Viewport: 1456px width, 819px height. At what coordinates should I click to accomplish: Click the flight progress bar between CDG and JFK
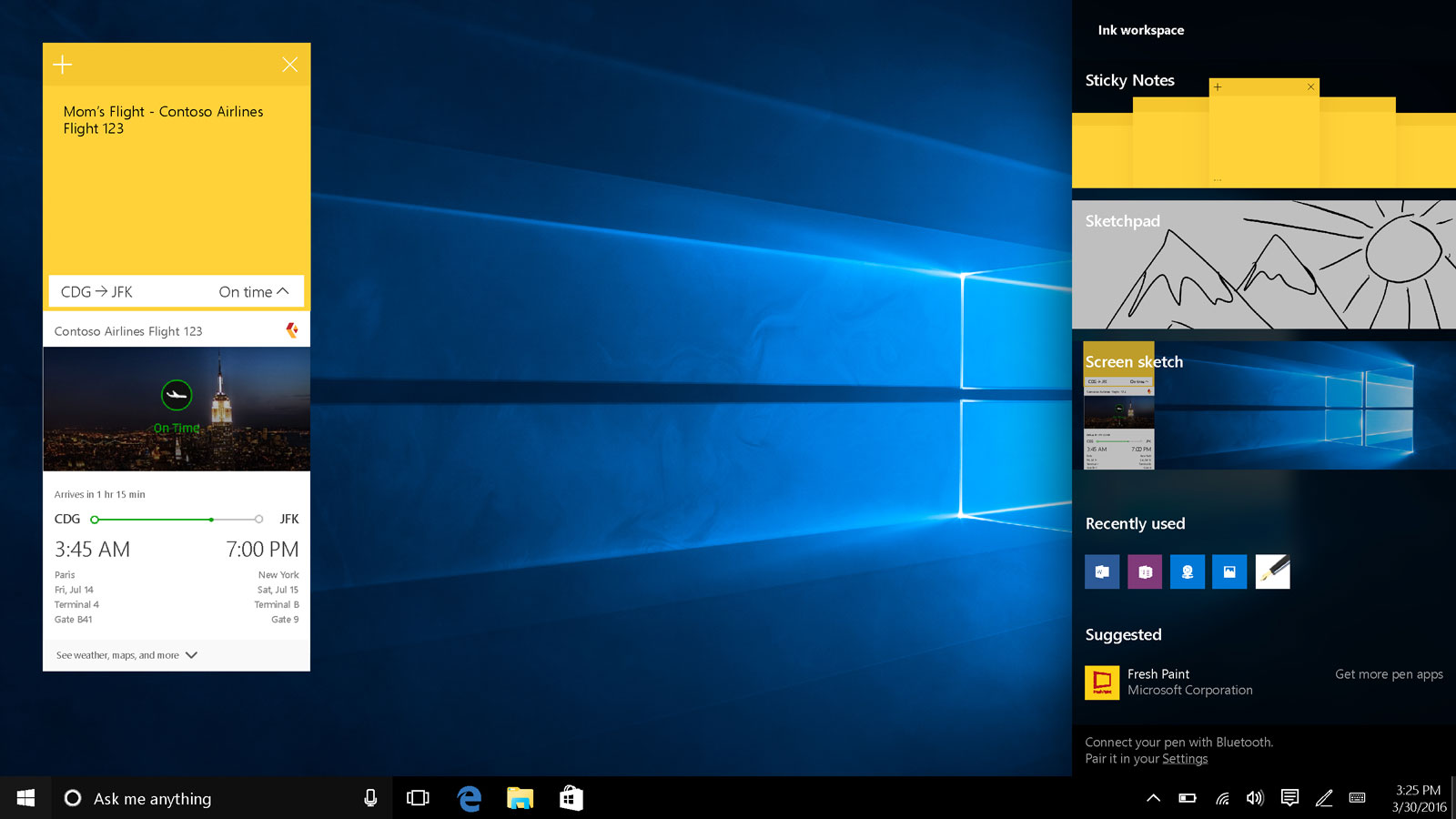coord(176,519)
